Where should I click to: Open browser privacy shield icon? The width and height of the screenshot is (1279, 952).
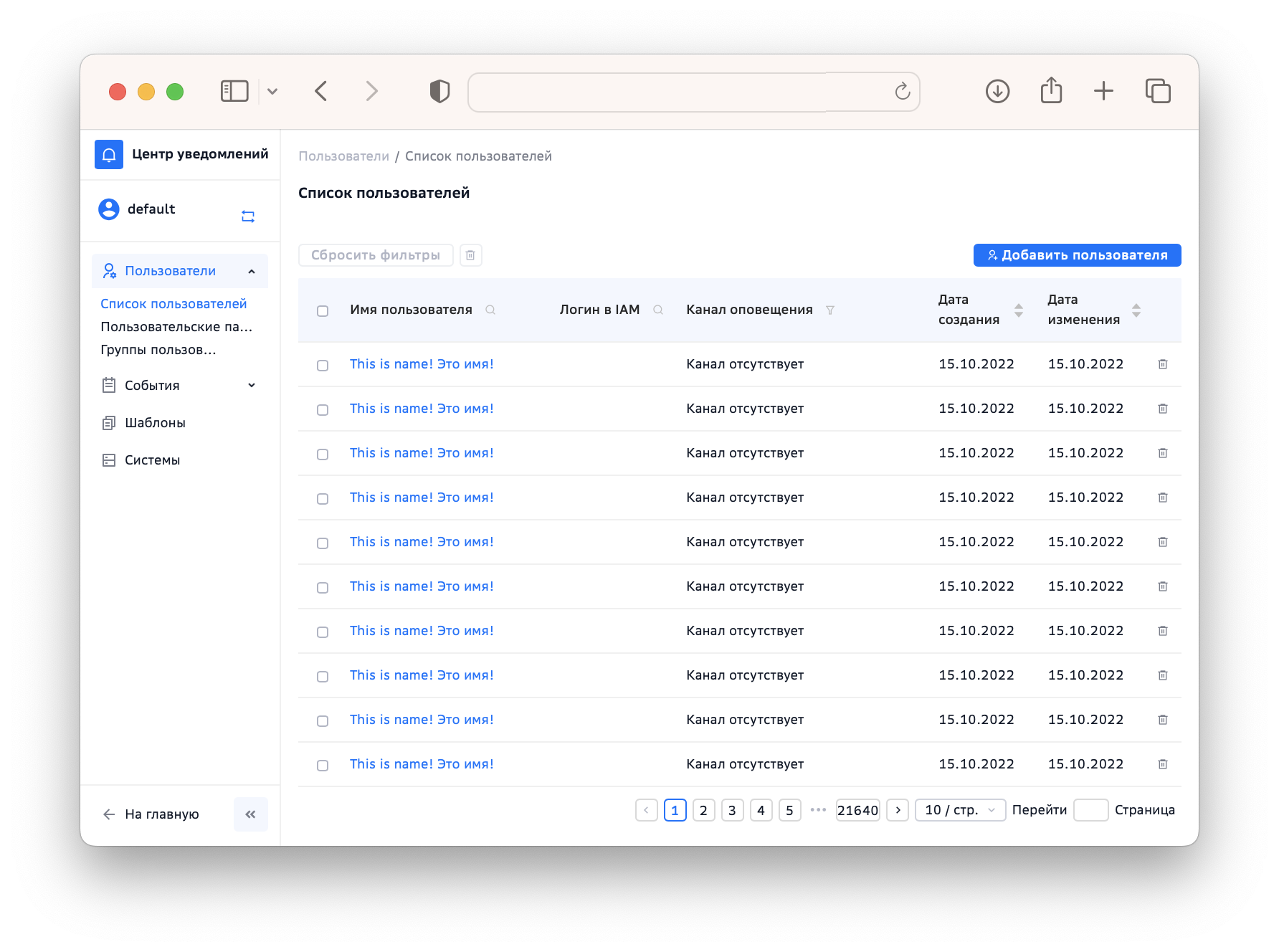(439, 91)
